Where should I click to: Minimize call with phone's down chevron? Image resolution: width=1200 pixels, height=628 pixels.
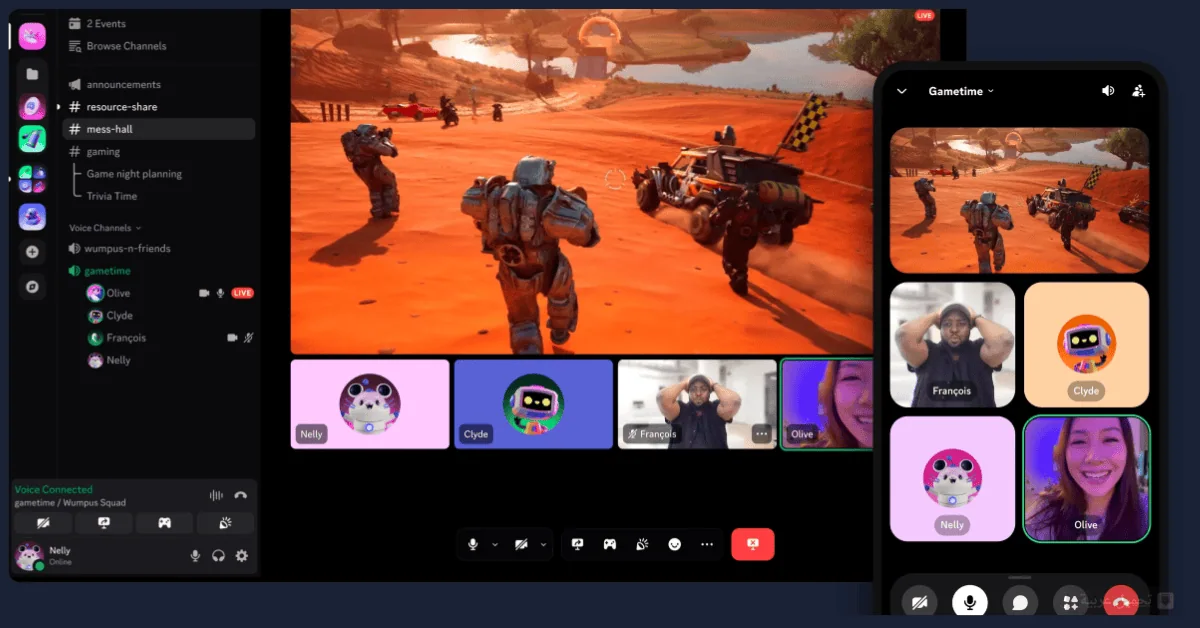pyautogui.click(x=902, y=91)
